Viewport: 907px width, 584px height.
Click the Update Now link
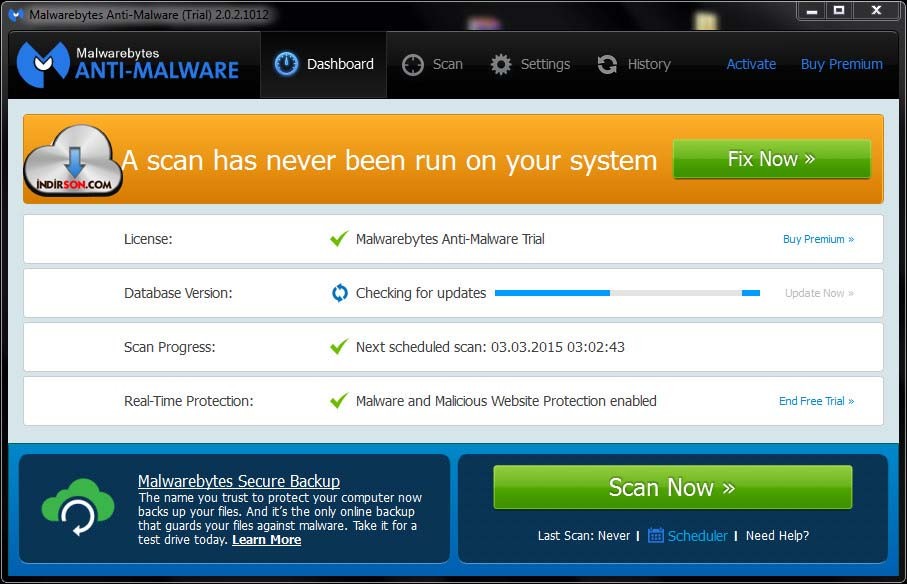(x=819, y=293)
